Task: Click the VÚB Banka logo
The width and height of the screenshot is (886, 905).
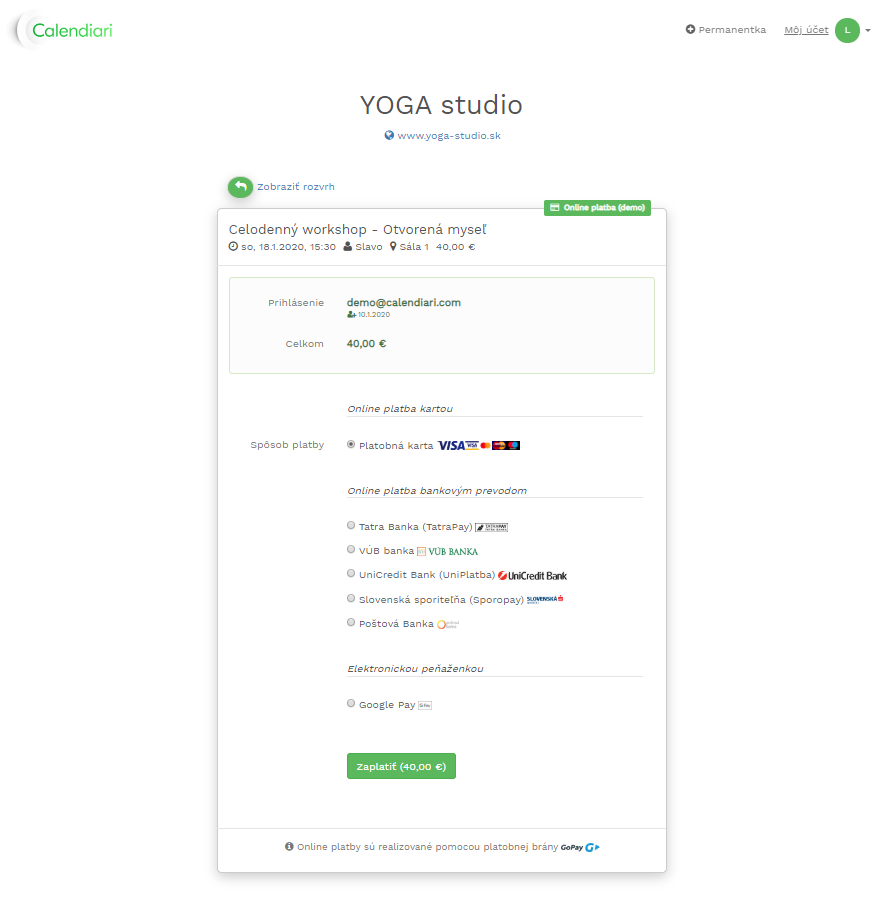Action: click(x=447, y=551)
